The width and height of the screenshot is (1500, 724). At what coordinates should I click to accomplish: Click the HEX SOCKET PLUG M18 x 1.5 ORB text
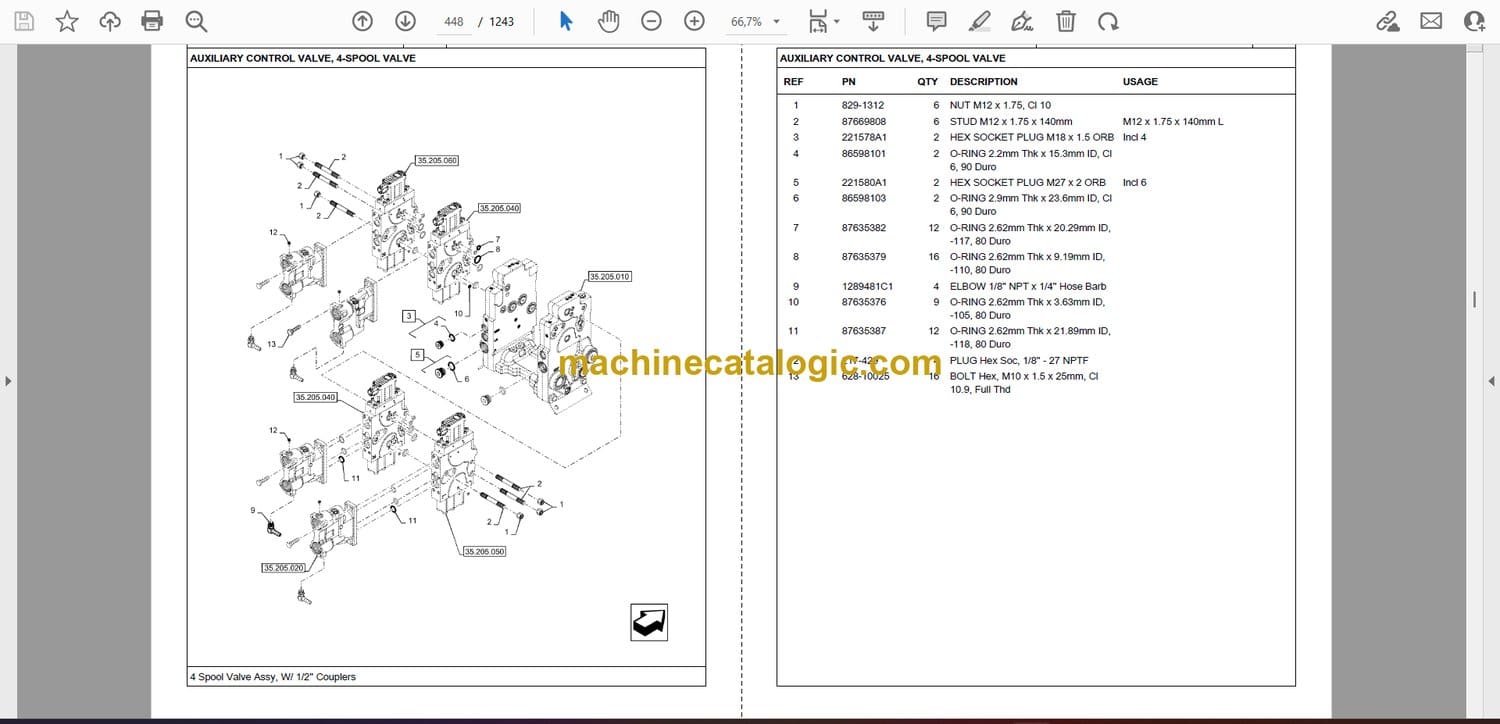click(1032, 137)
